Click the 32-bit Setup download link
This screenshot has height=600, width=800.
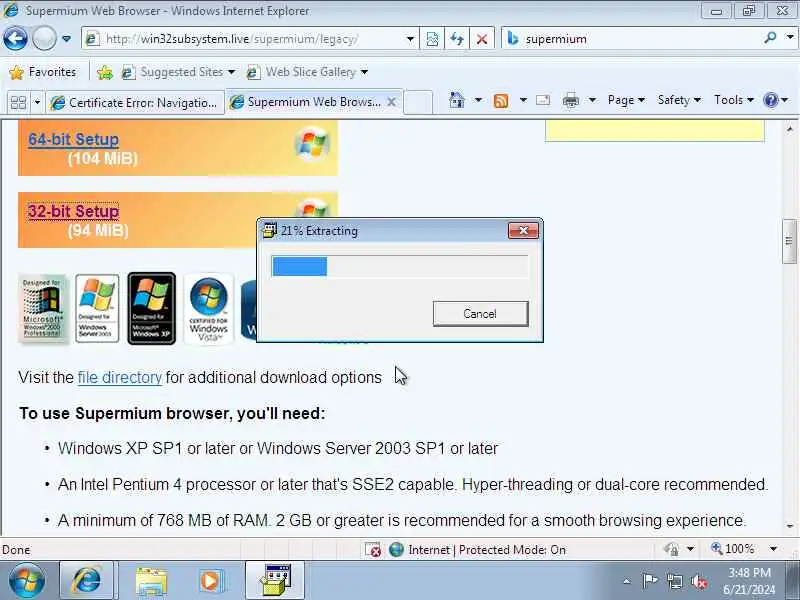click(x=73, y=211)
